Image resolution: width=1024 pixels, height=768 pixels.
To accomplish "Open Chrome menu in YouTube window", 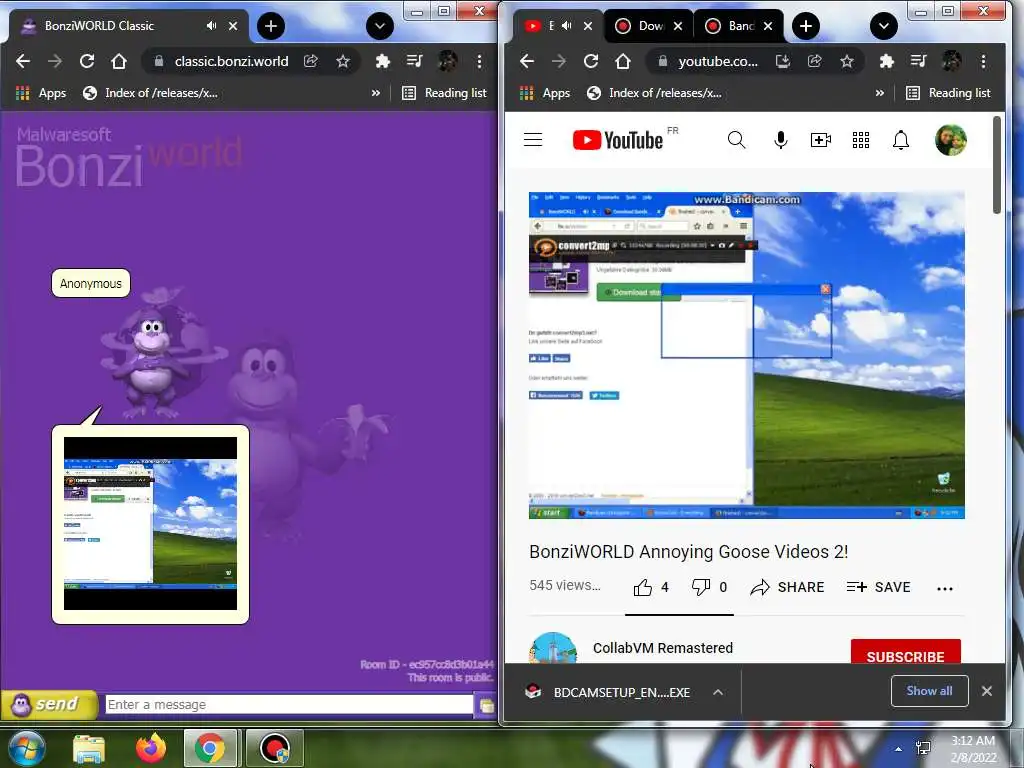I will click(x=984, y=61).
